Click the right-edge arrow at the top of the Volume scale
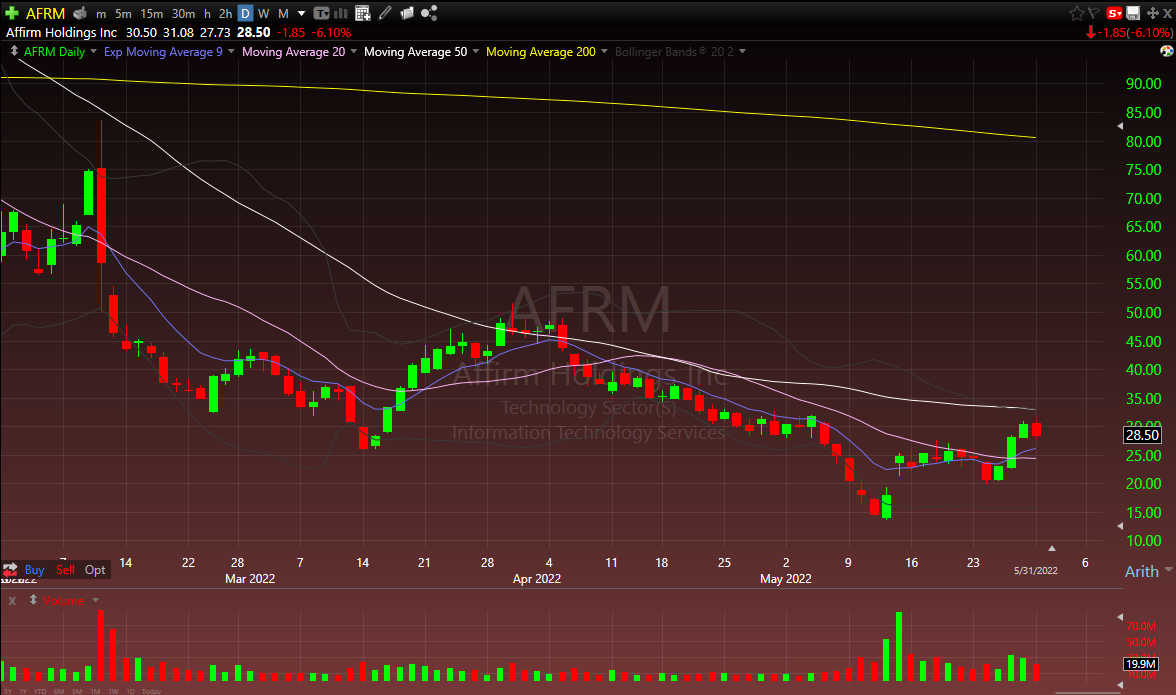This screenshot has height=695, width=1176. 1120,617
